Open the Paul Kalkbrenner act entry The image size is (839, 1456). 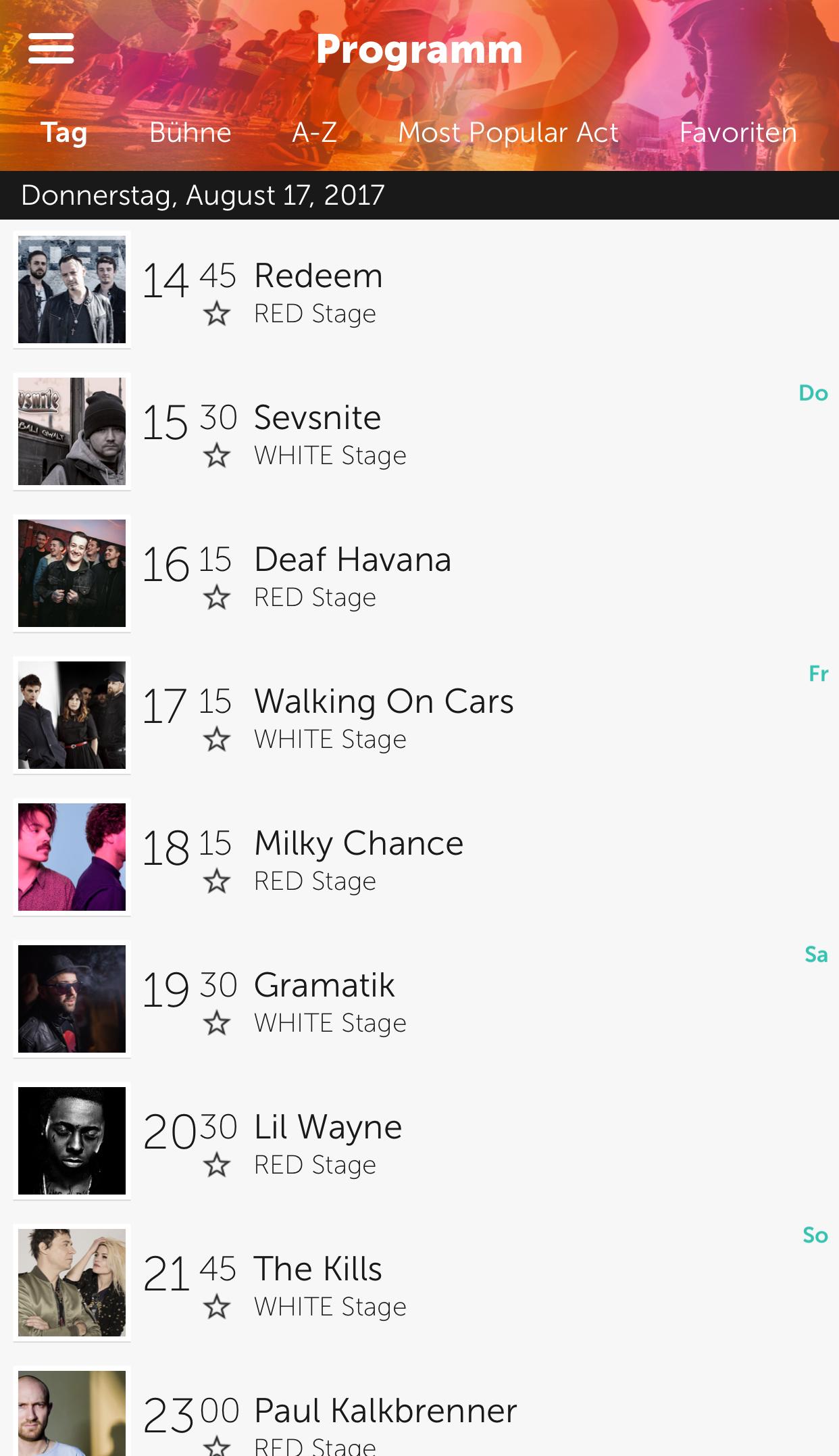(385, 1411)
